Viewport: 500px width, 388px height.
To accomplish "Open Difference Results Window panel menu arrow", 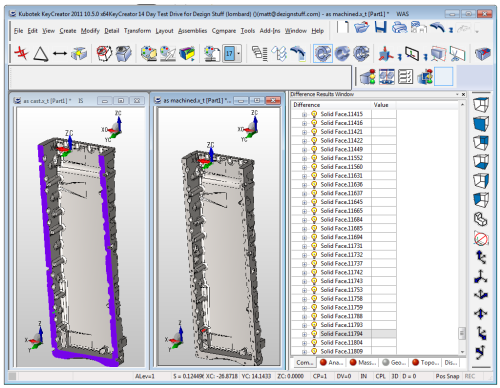I will coord(457,95).
